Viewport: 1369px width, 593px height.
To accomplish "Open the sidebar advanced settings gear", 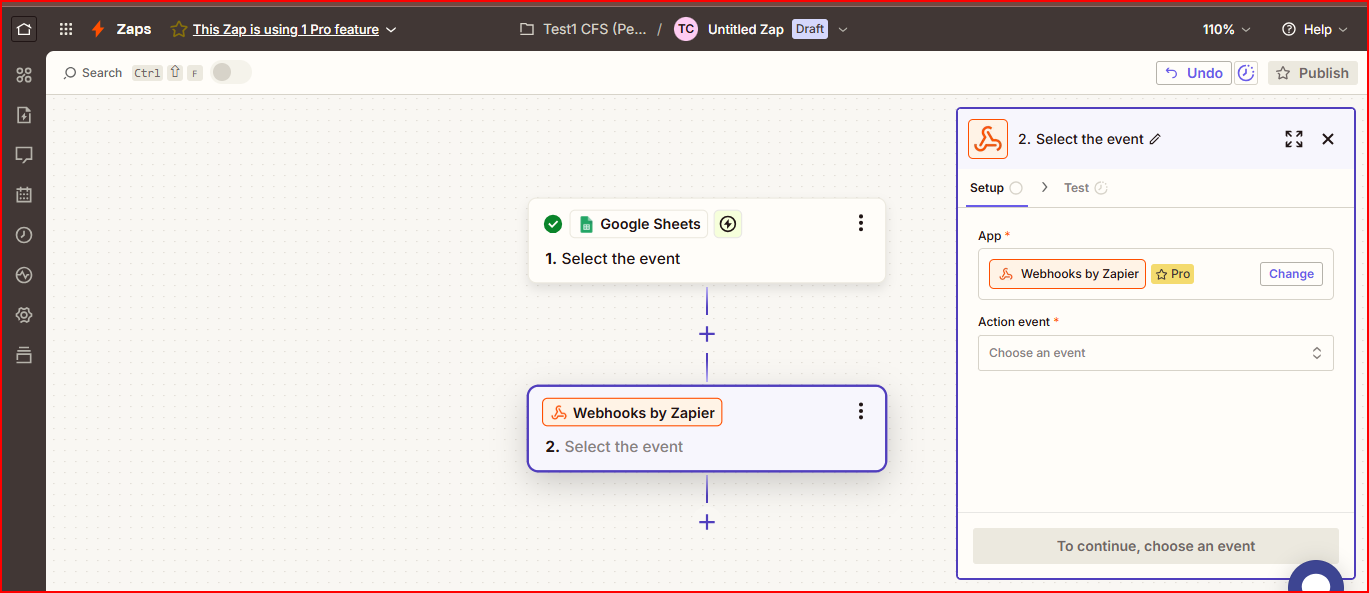I will click(24, 315).
